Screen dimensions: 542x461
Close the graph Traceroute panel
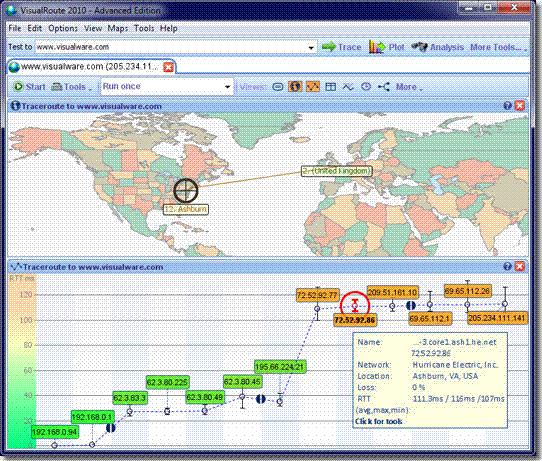point(520,266)
